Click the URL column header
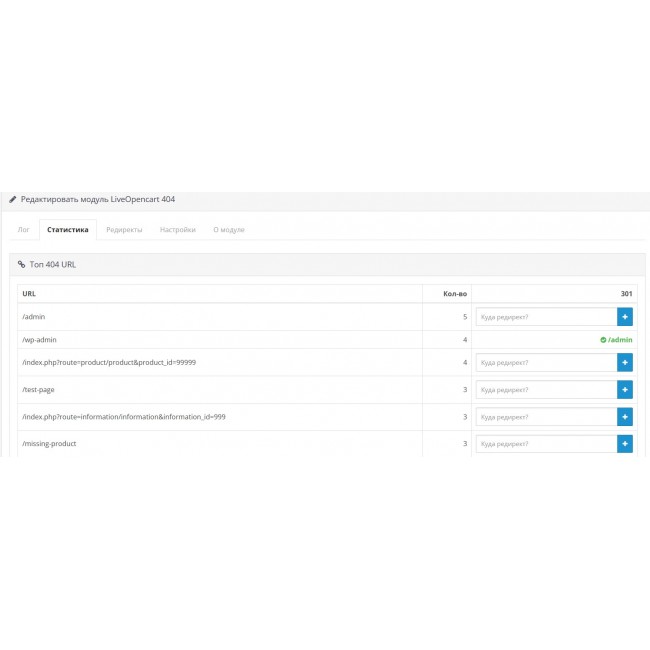This screenshot has height=650, width=650. [x=29, y=294]
